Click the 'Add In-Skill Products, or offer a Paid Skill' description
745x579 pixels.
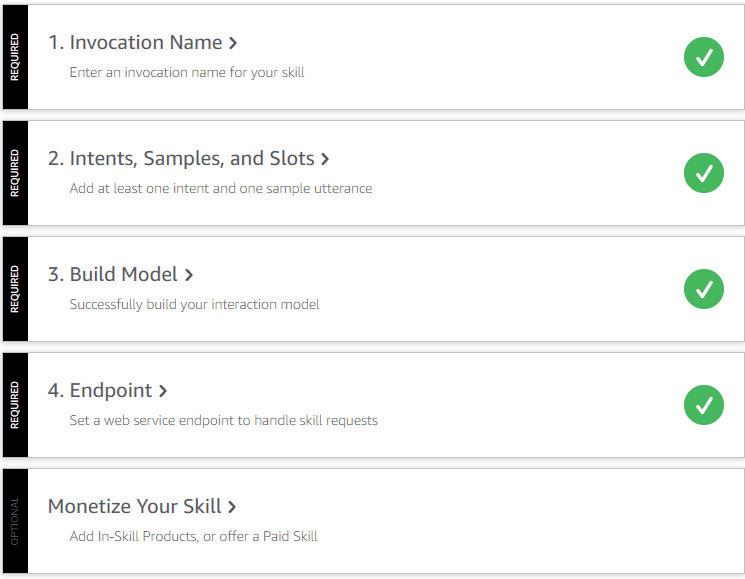(193, 536)
